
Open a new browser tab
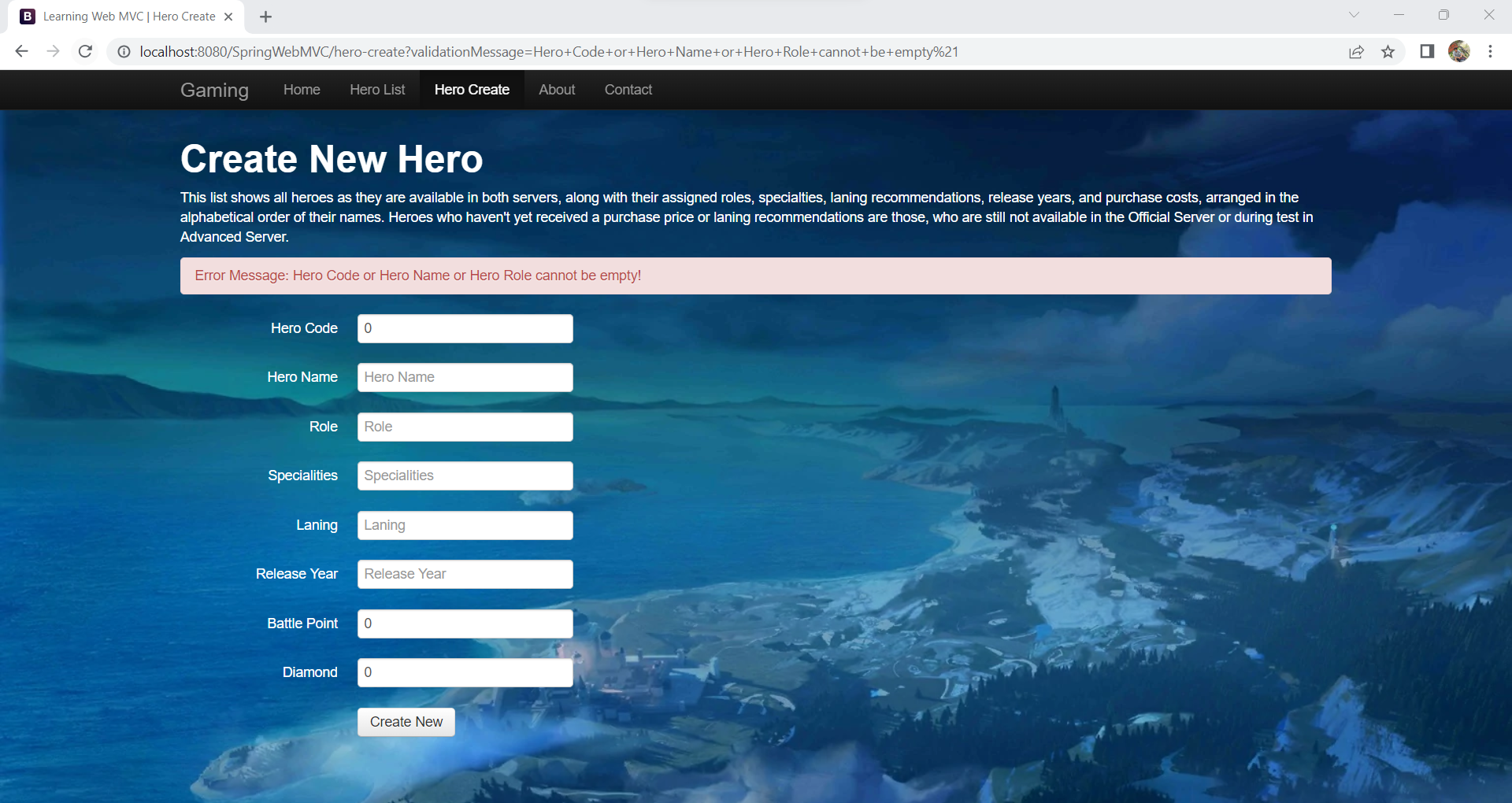click(266, 17)
